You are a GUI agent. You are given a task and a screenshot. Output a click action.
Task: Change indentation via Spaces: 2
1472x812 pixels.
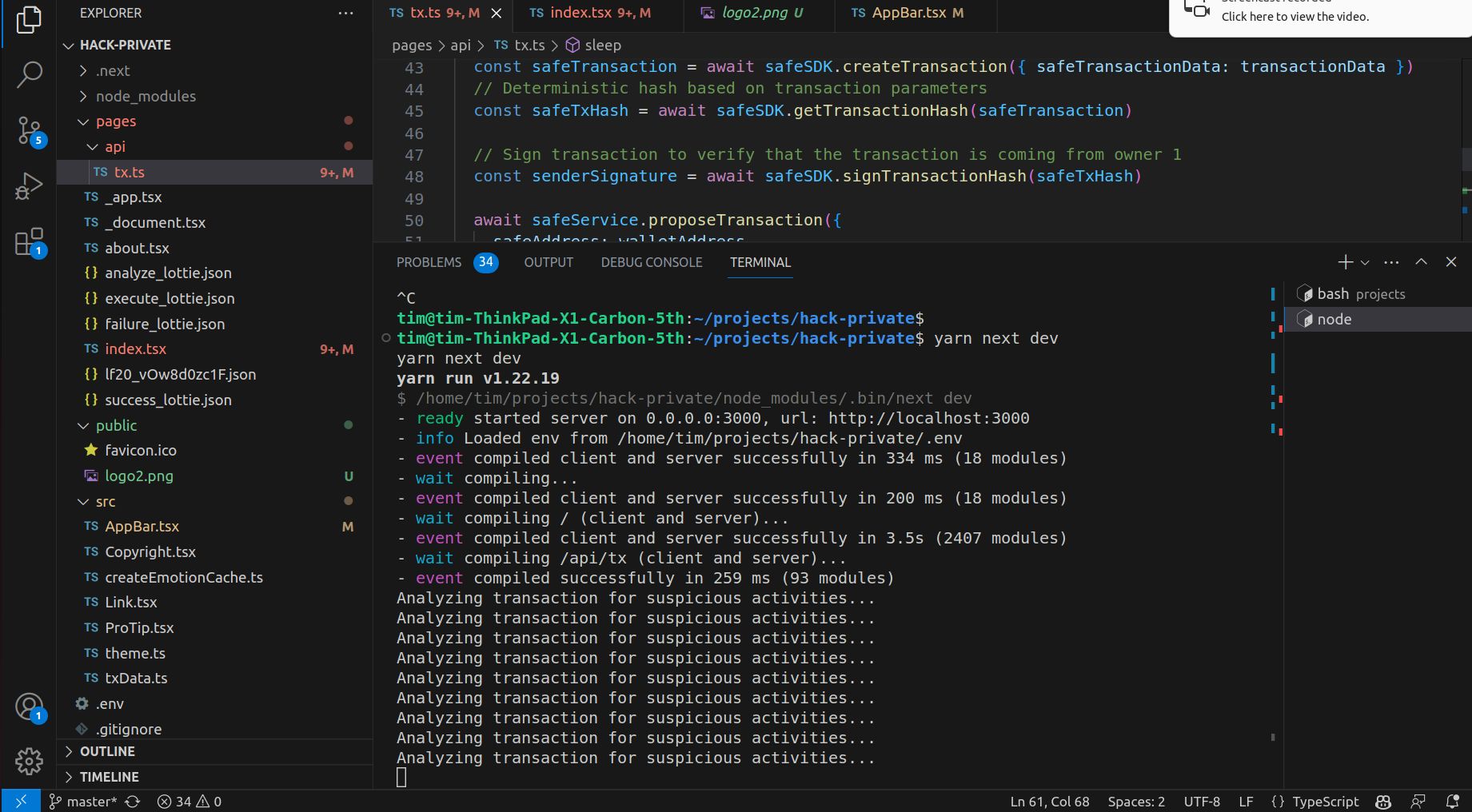(x=1136, y=801)
